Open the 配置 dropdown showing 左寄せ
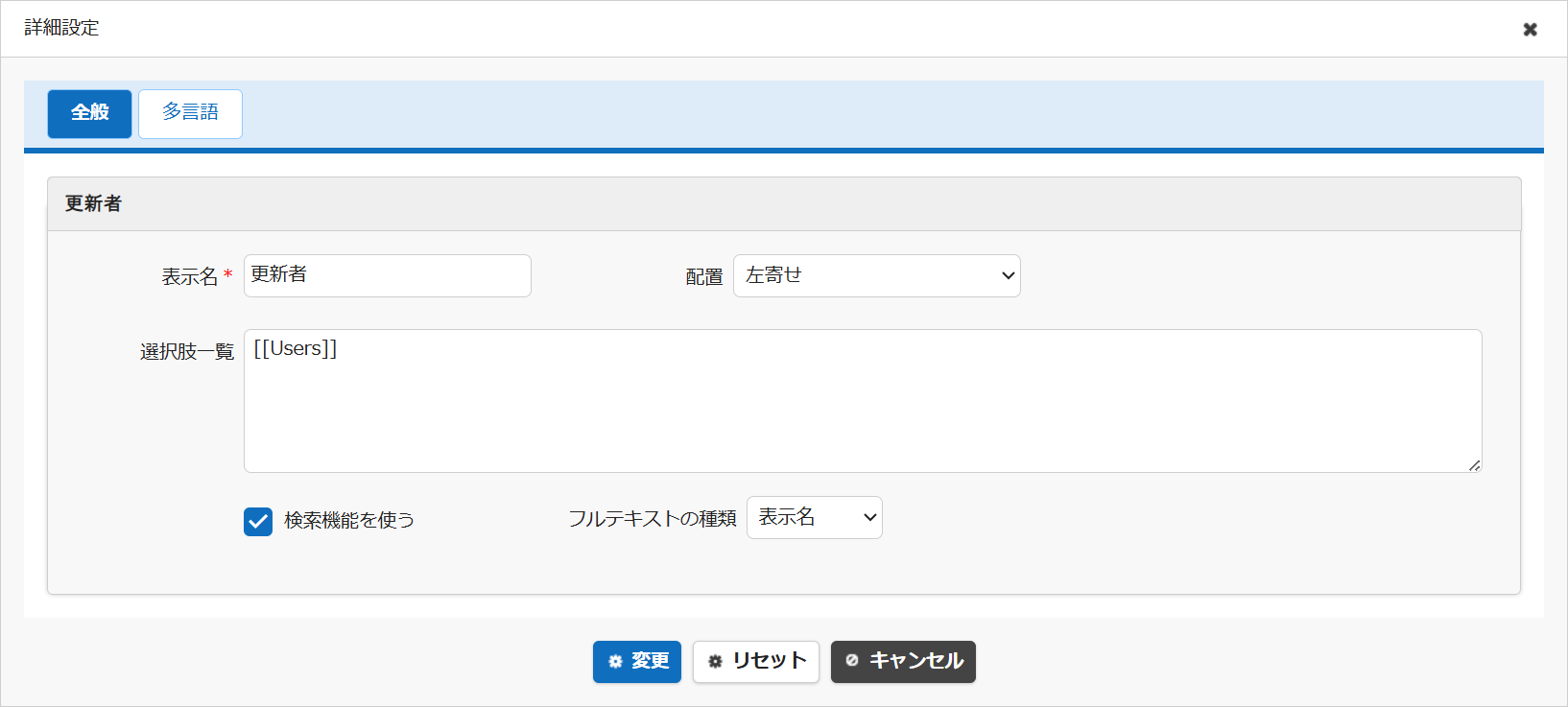This screenshot has height=707, width=1568. point(877,275)
